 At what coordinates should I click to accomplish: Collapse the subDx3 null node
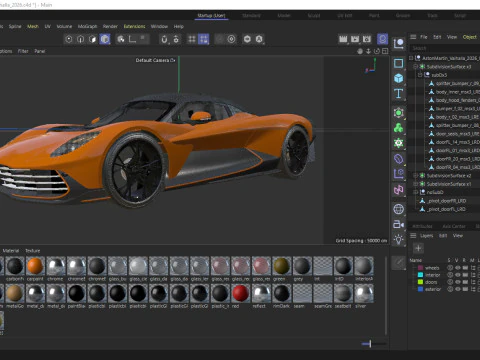(x=420, y=75)
